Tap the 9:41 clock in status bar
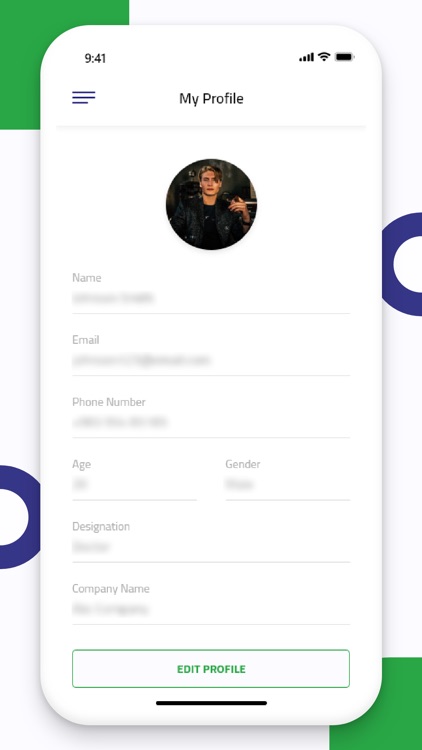422x750 pixels. tap(95, 58)
